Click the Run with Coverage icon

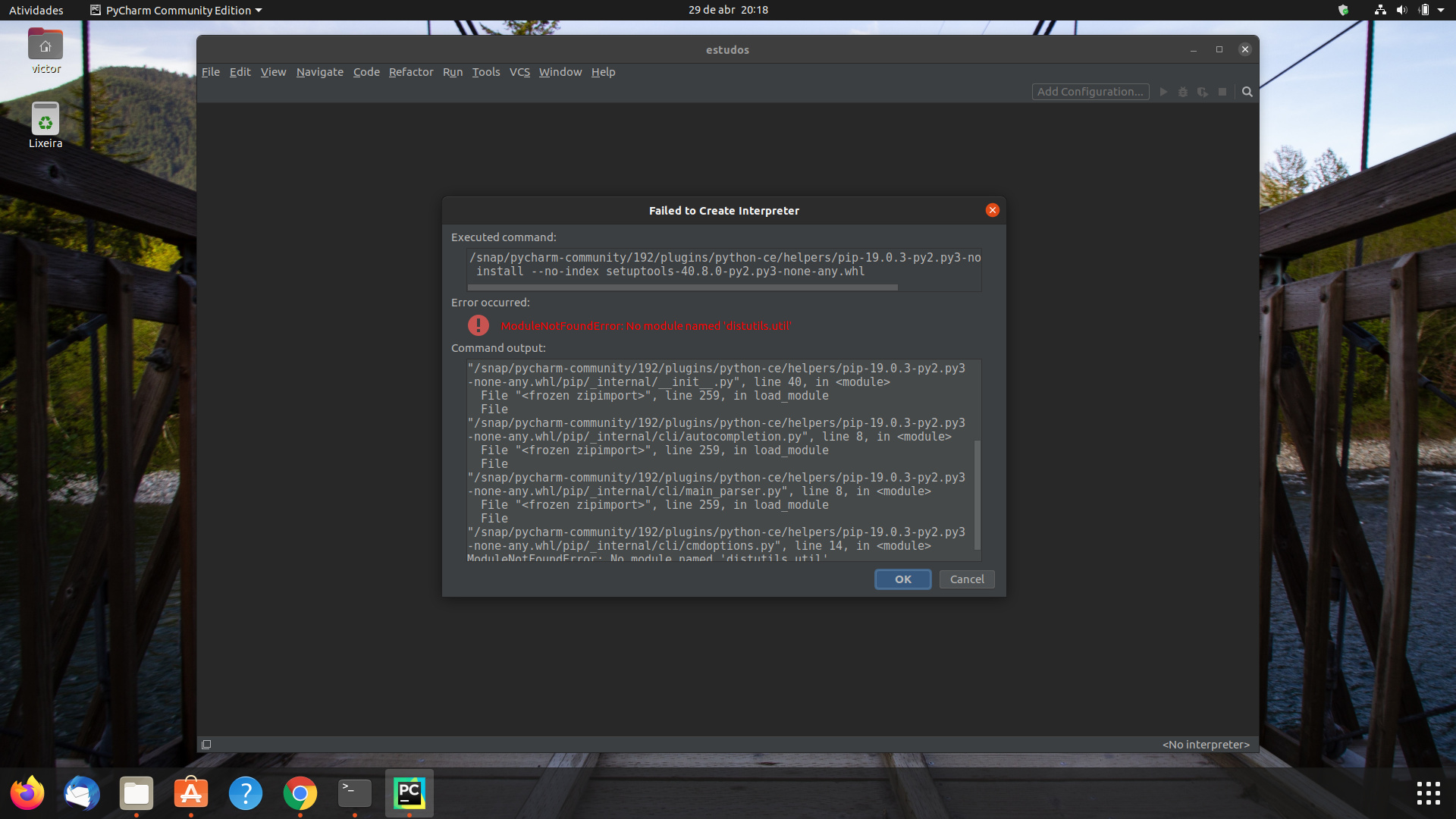click(x=1203, y=92)
